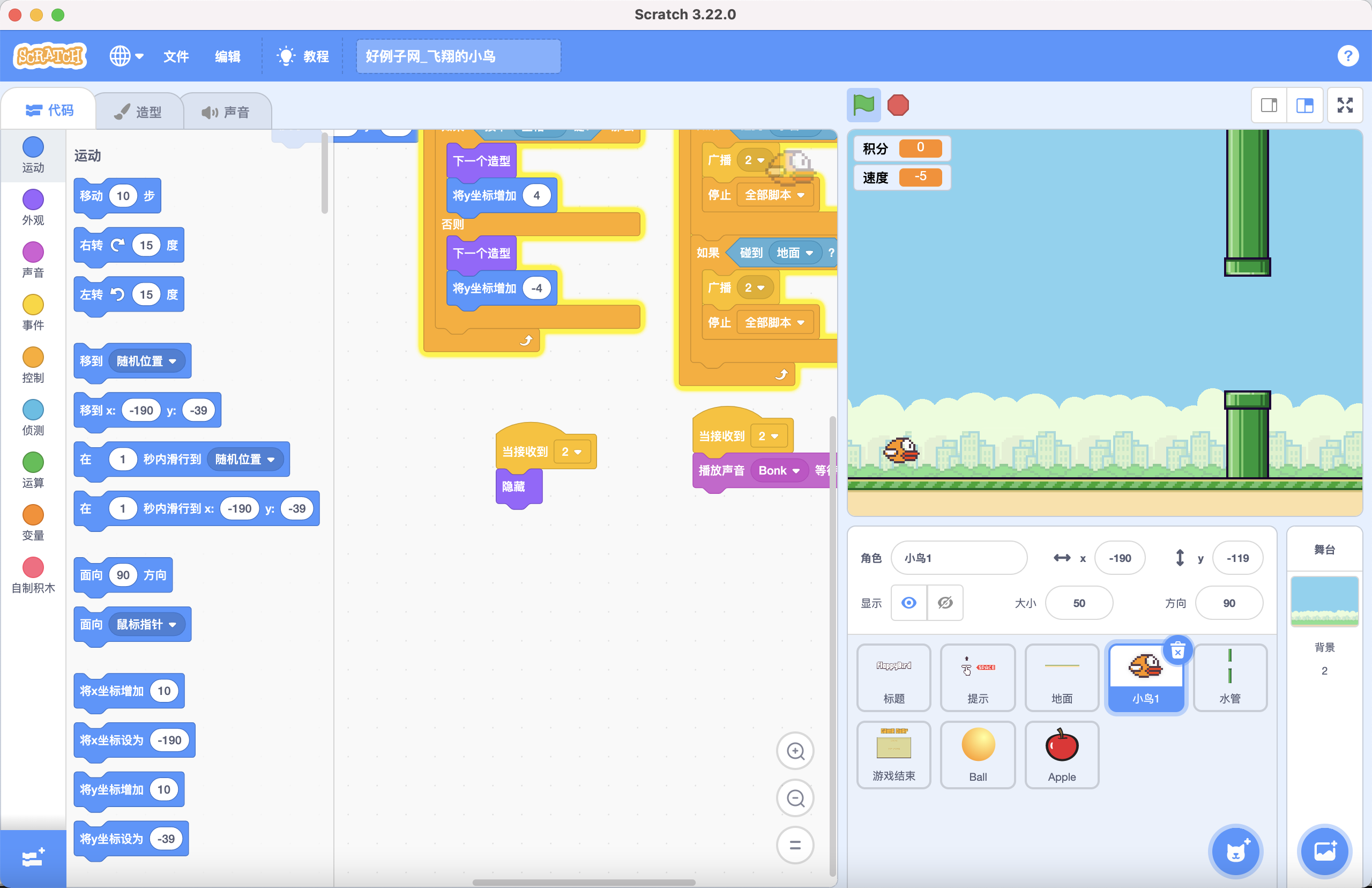Stop the project with red stop button
The height and width of the screenshot is (888, 1372).
click(x=898, y=106)
